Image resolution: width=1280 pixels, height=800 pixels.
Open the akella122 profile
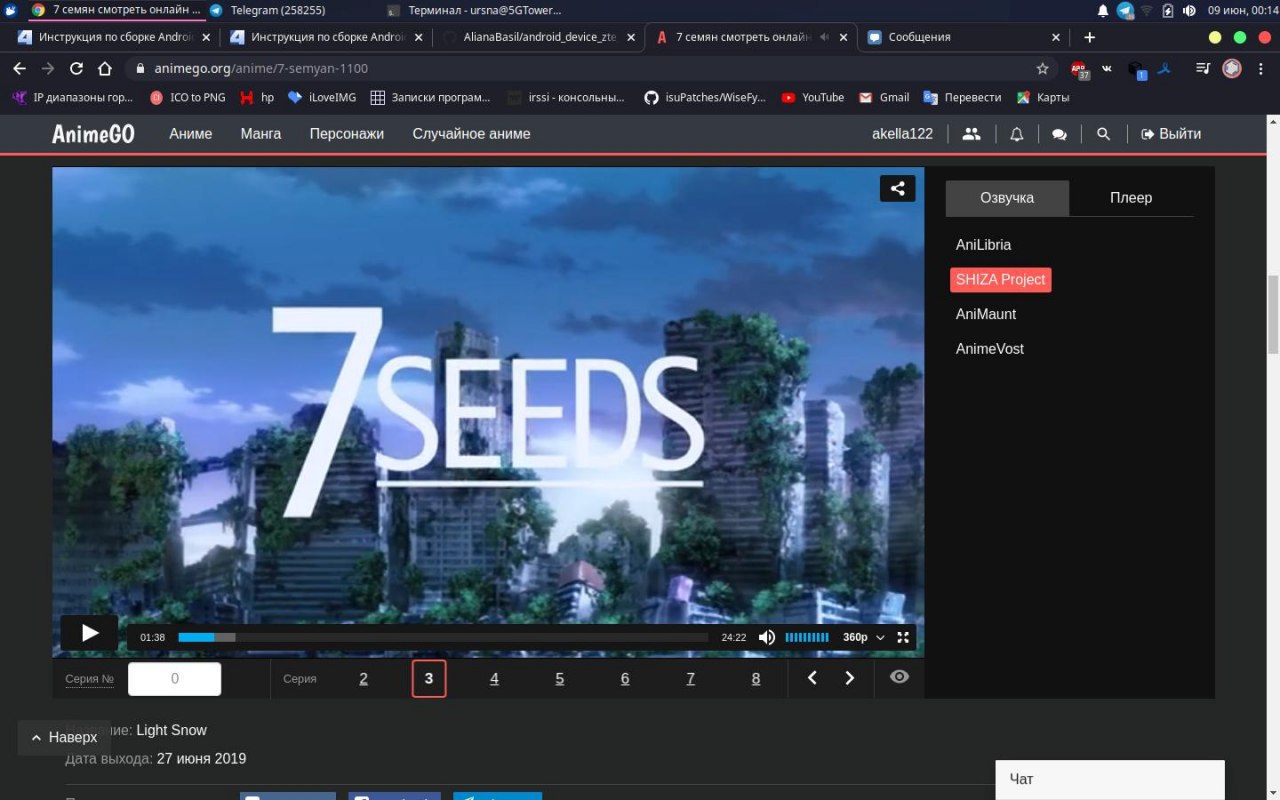(x=902, y=134)
